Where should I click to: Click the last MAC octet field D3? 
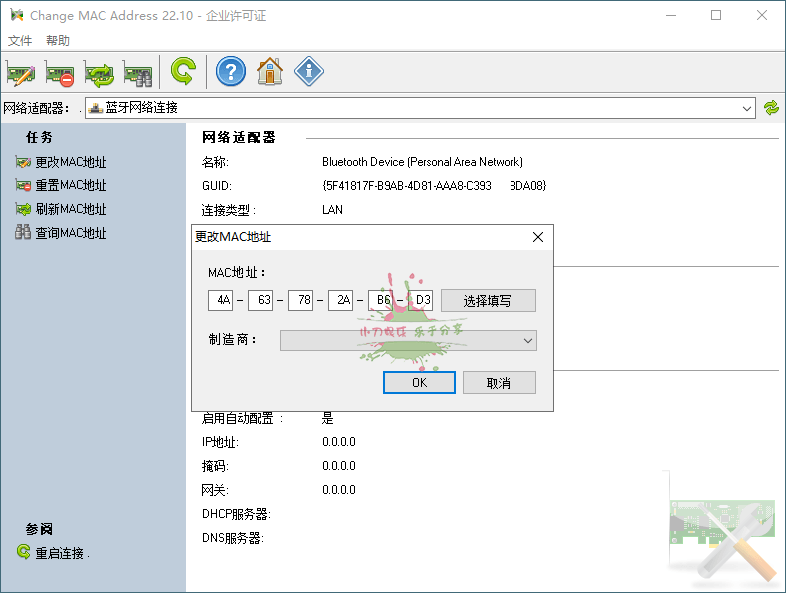(x=421, y=300)
